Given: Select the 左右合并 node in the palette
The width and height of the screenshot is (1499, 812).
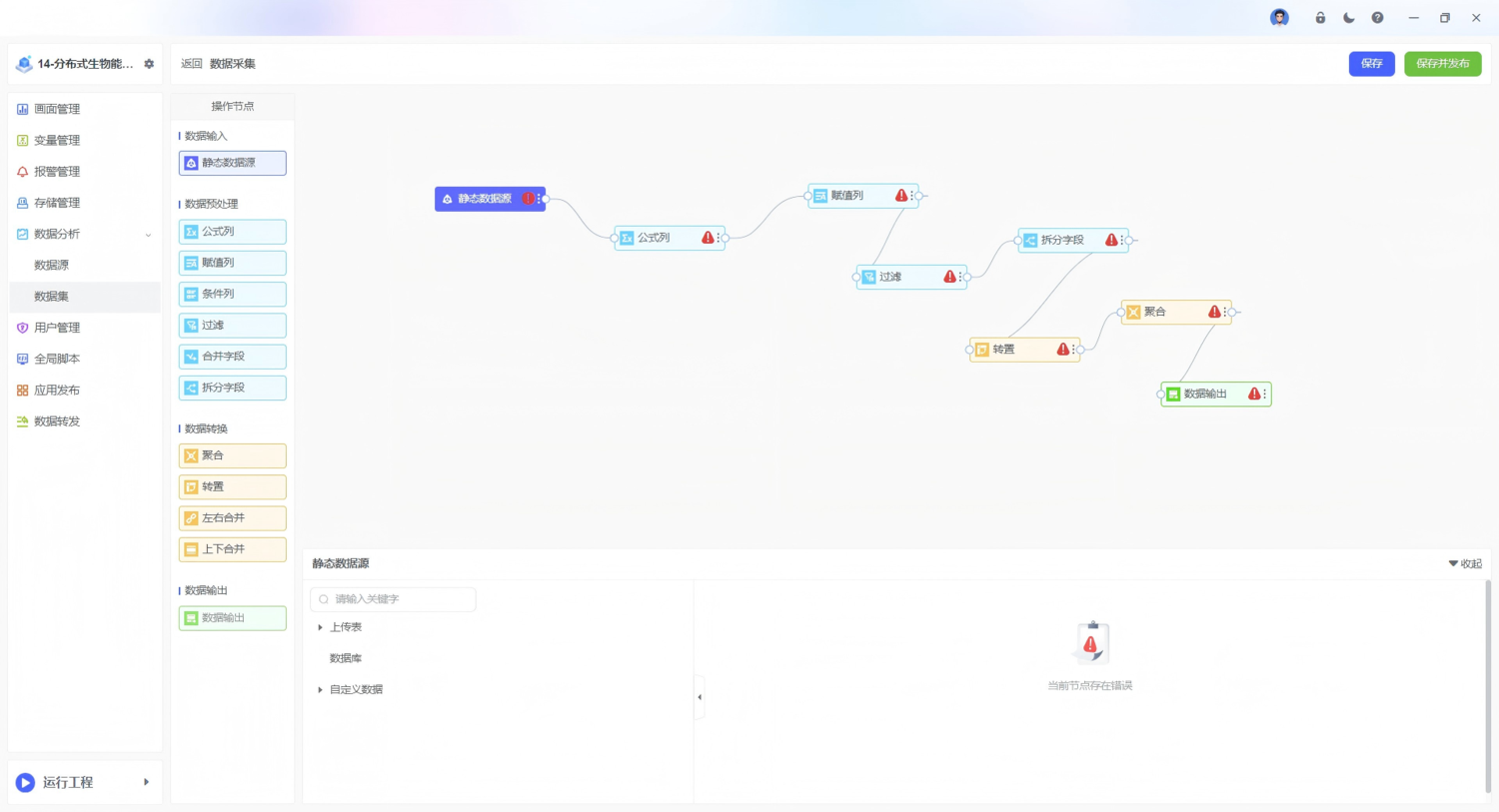Looking at the screenshot, I should point(233,518).
